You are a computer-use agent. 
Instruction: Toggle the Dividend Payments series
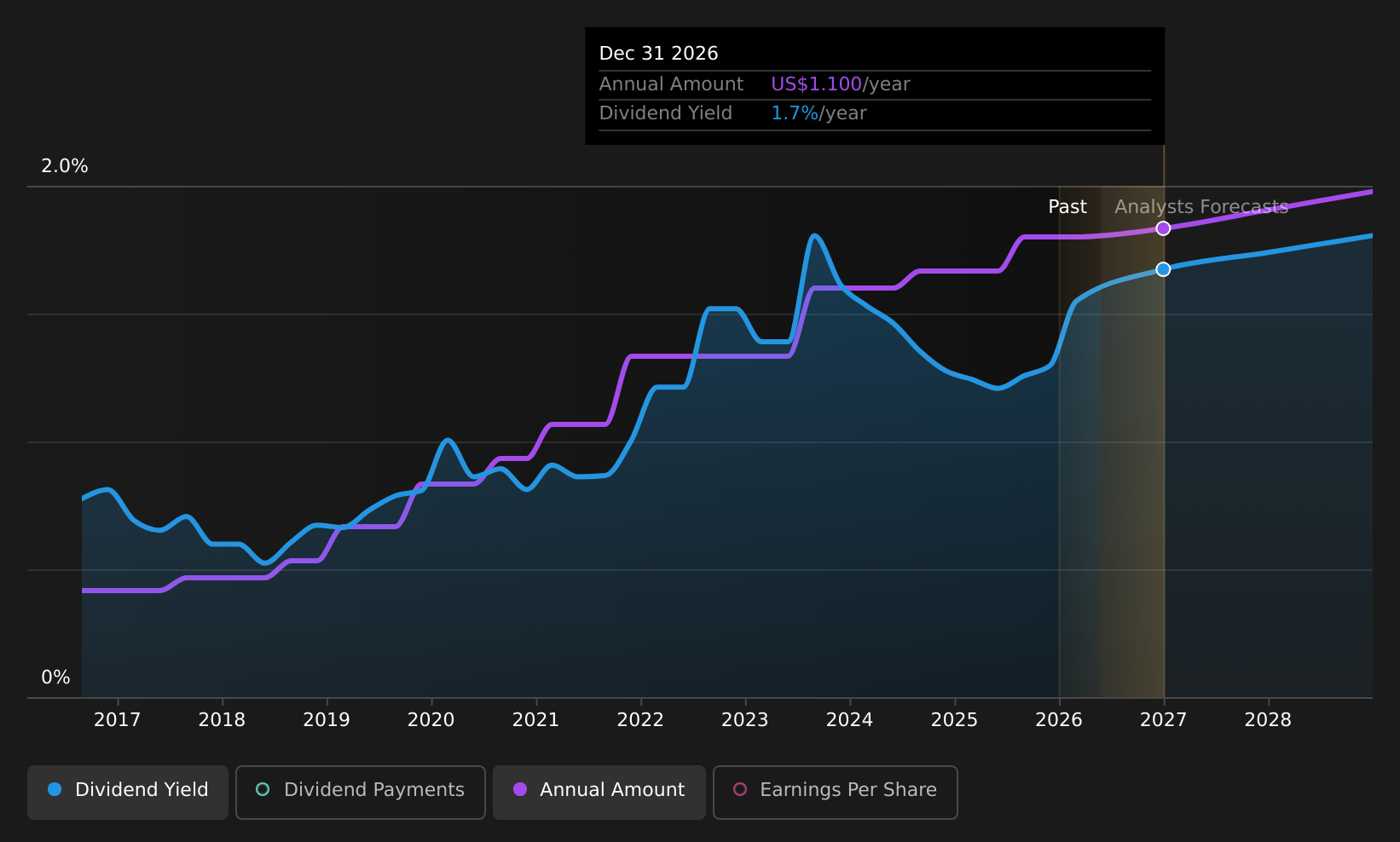point(361,792)
